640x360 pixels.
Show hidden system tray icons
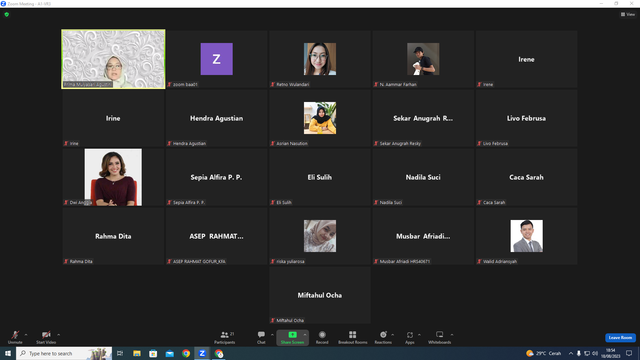coord(571,353)
